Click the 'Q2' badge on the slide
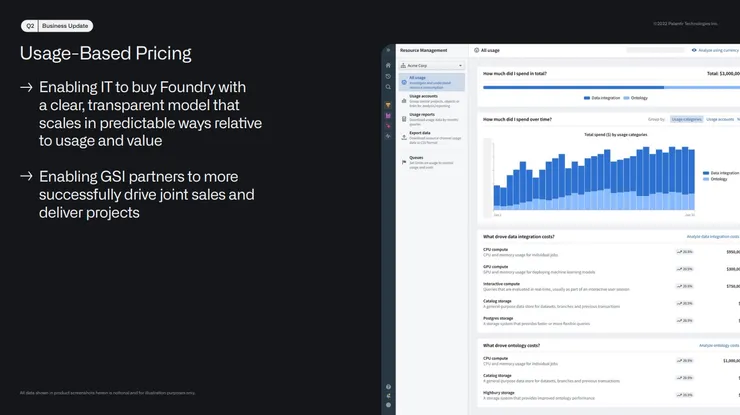This screenshot has width=740, height=415. 30,26
